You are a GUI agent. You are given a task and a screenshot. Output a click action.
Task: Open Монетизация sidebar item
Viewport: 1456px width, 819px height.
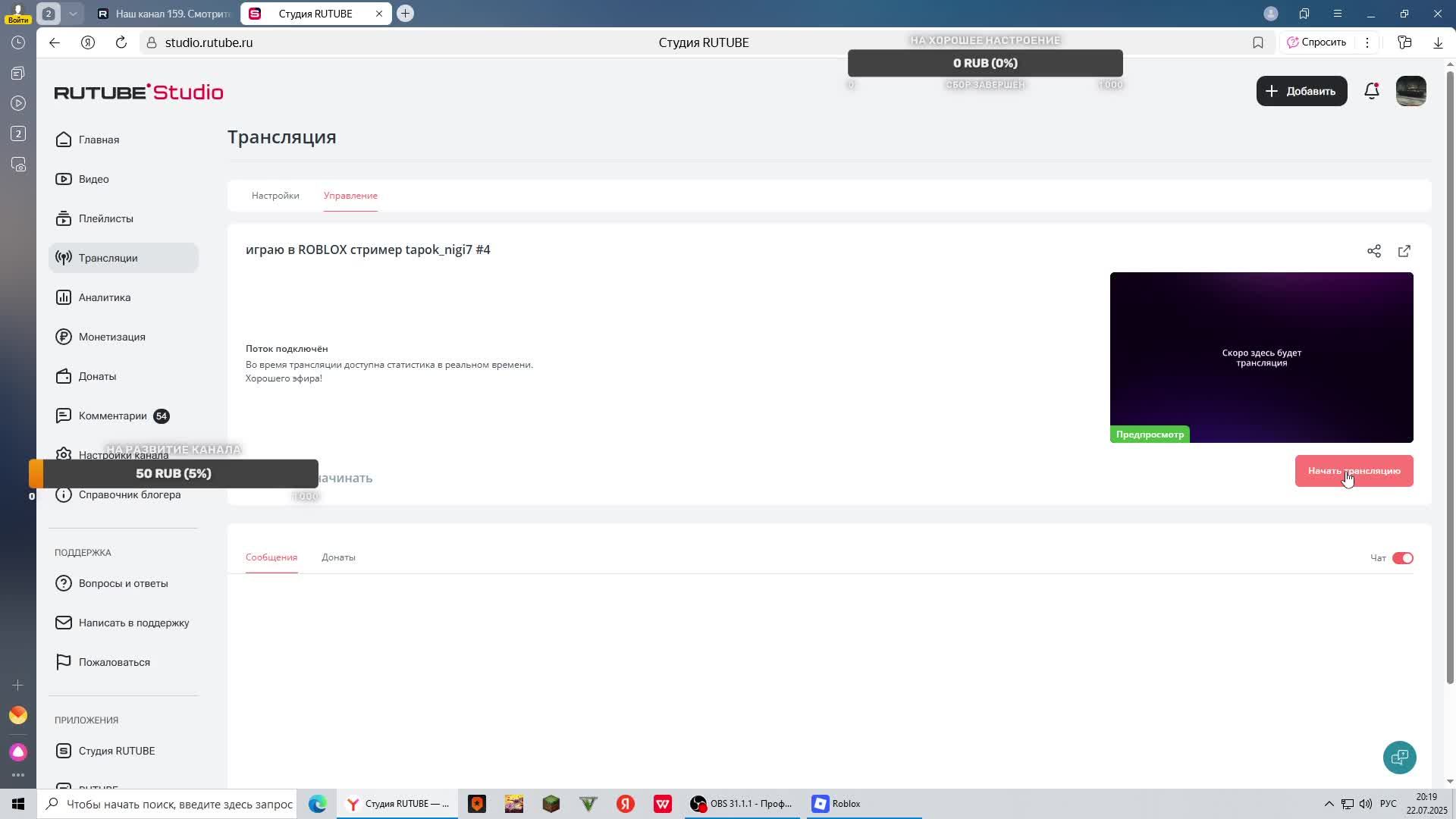pyautogui.click(x=111, y=337)
